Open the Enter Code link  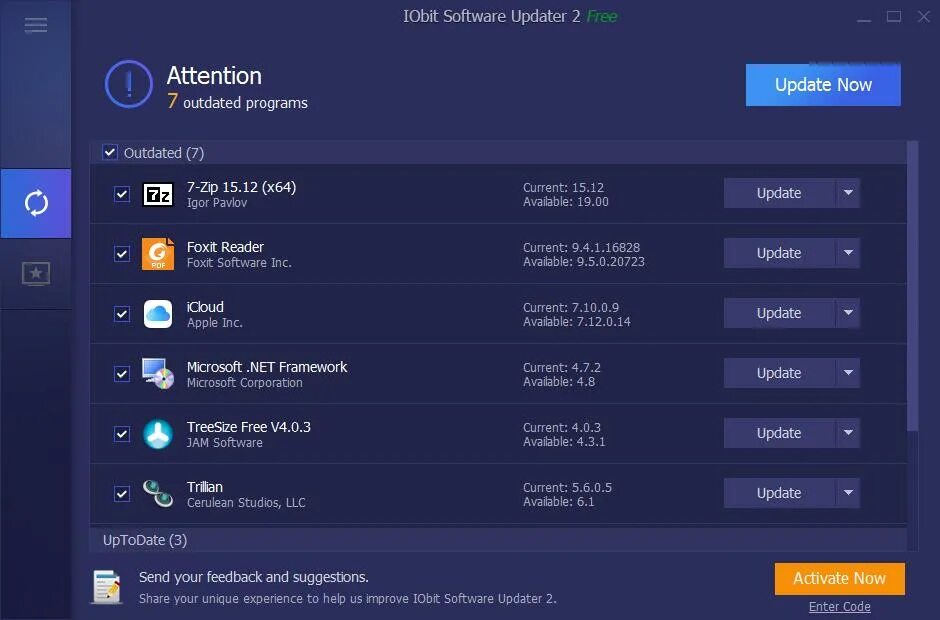839,607
